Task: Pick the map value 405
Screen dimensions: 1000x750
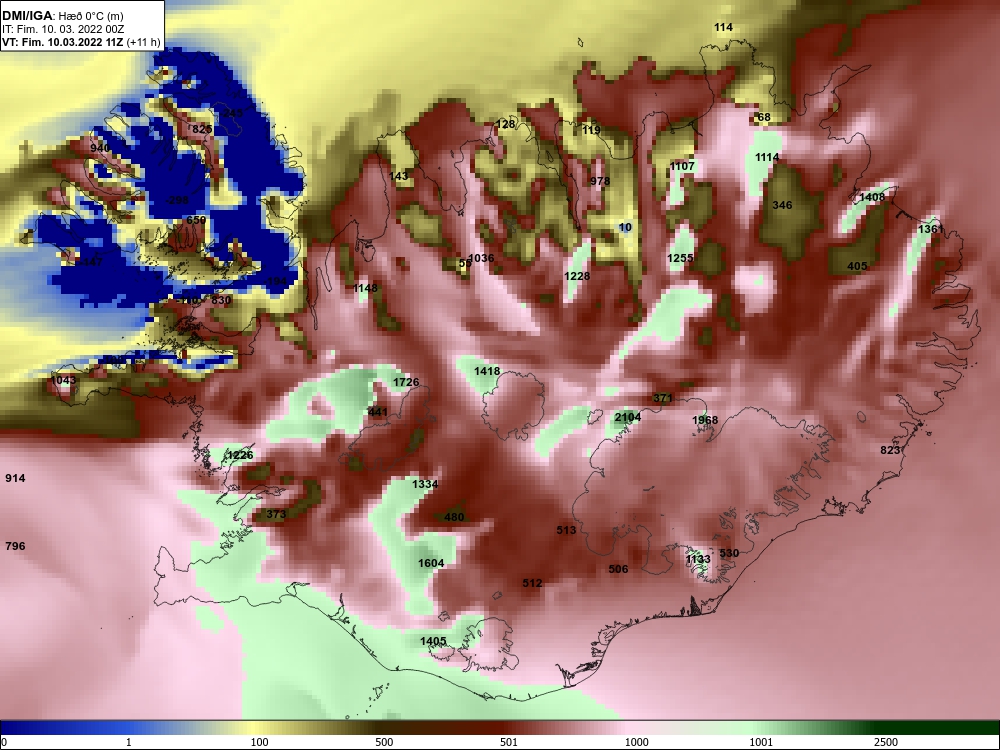Action: coord(857,267)
